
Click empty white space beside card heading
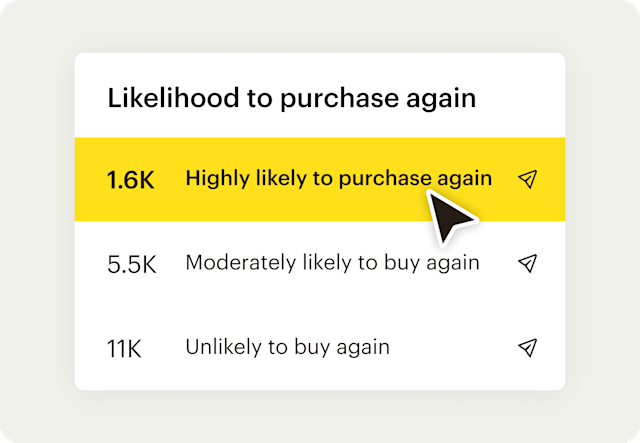point(520,98)
